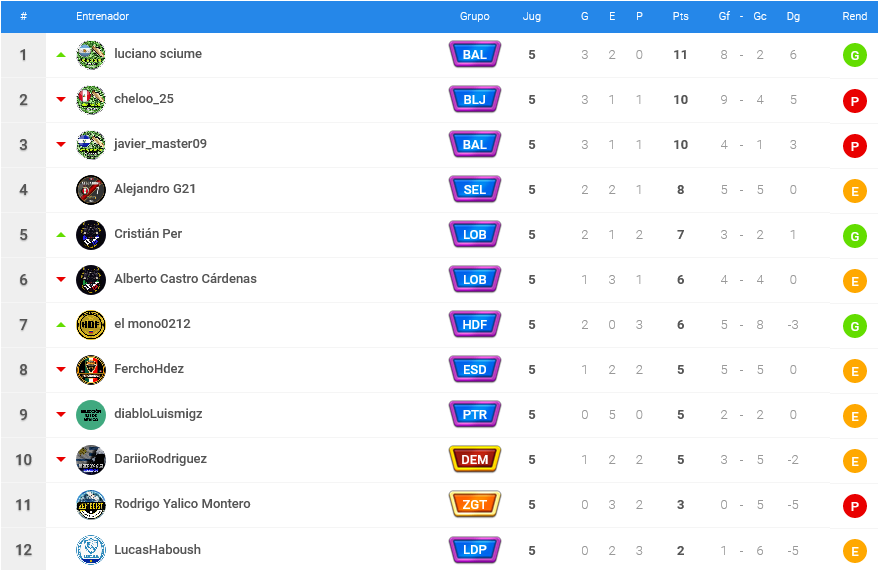Click the green up arrow beside Cristián Per
The width and height of the screenshot is (878, 570).
61,235
